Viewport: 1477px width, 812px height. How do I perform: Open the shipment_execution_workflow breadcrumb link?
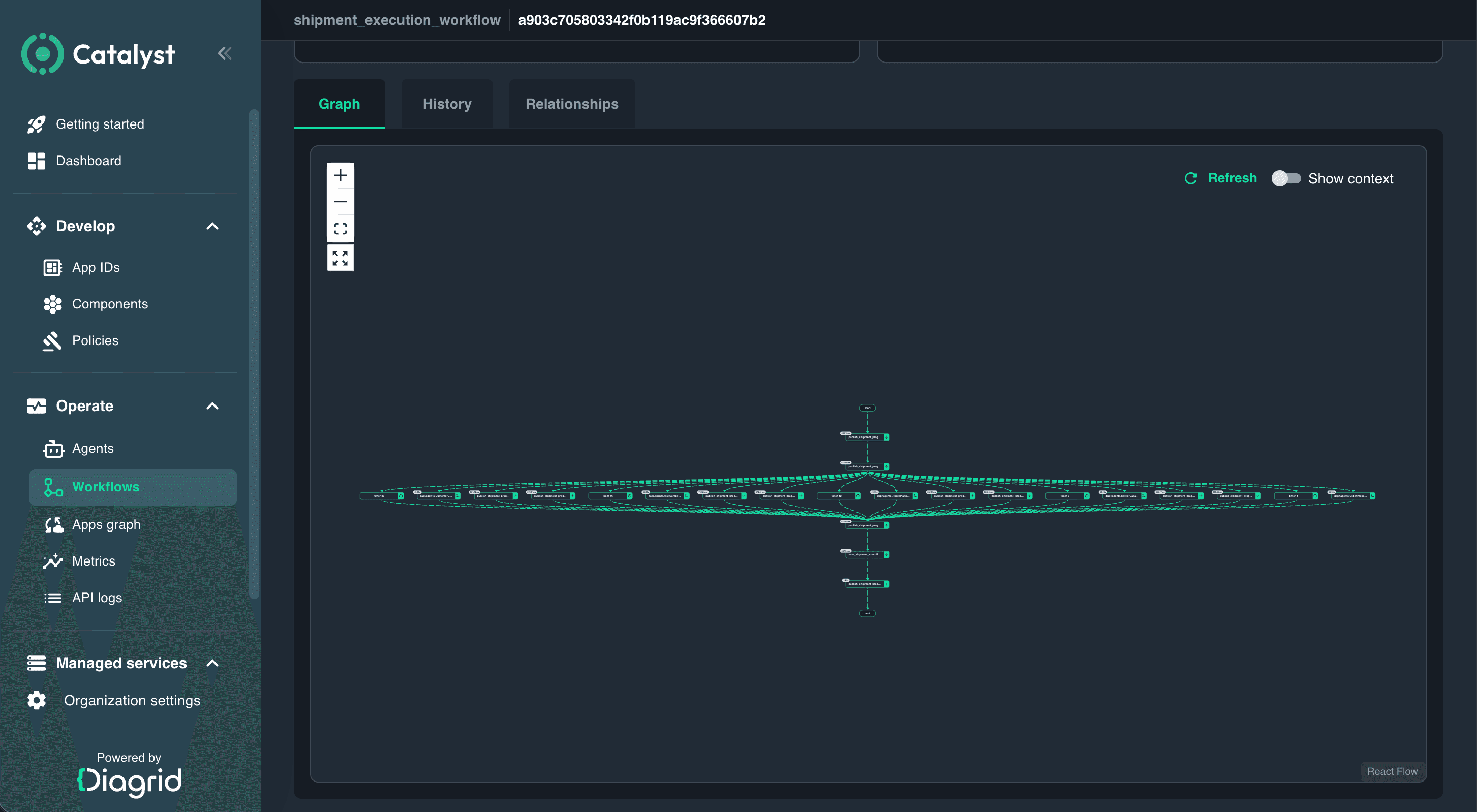coord(397,20)
